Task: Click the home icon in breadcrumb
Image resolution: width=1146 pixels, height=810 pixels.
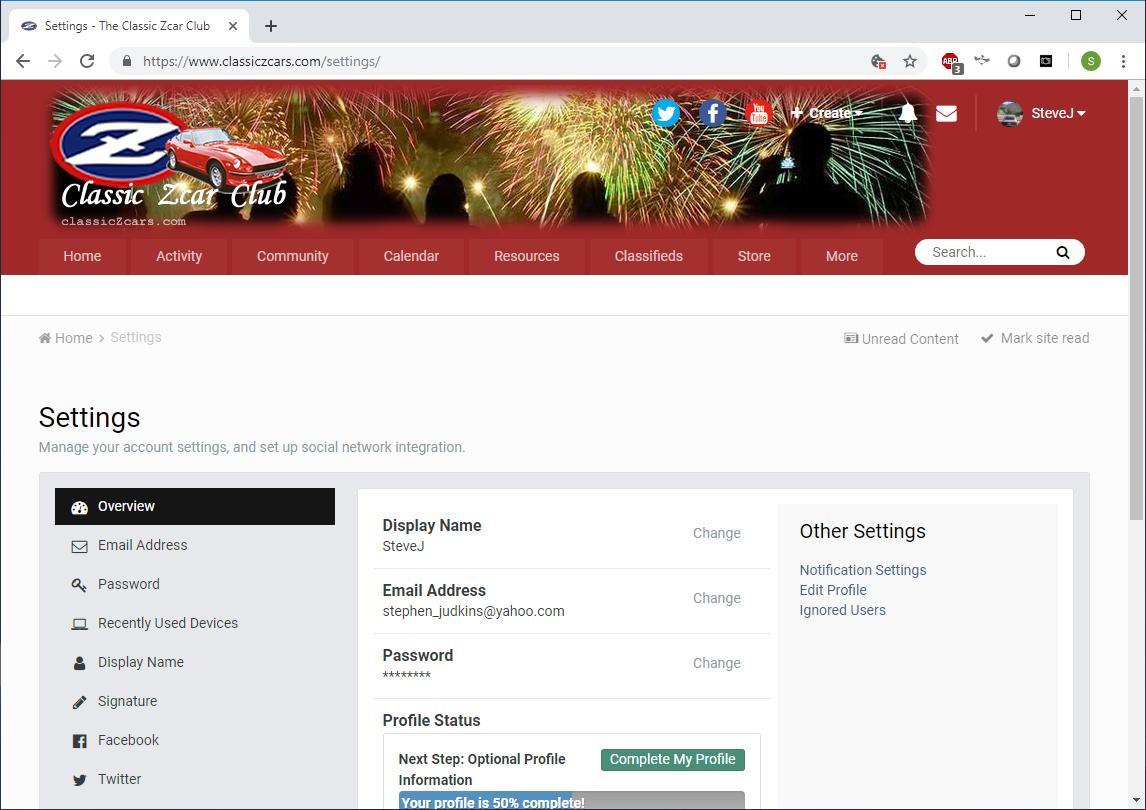Action: [45, 338]
